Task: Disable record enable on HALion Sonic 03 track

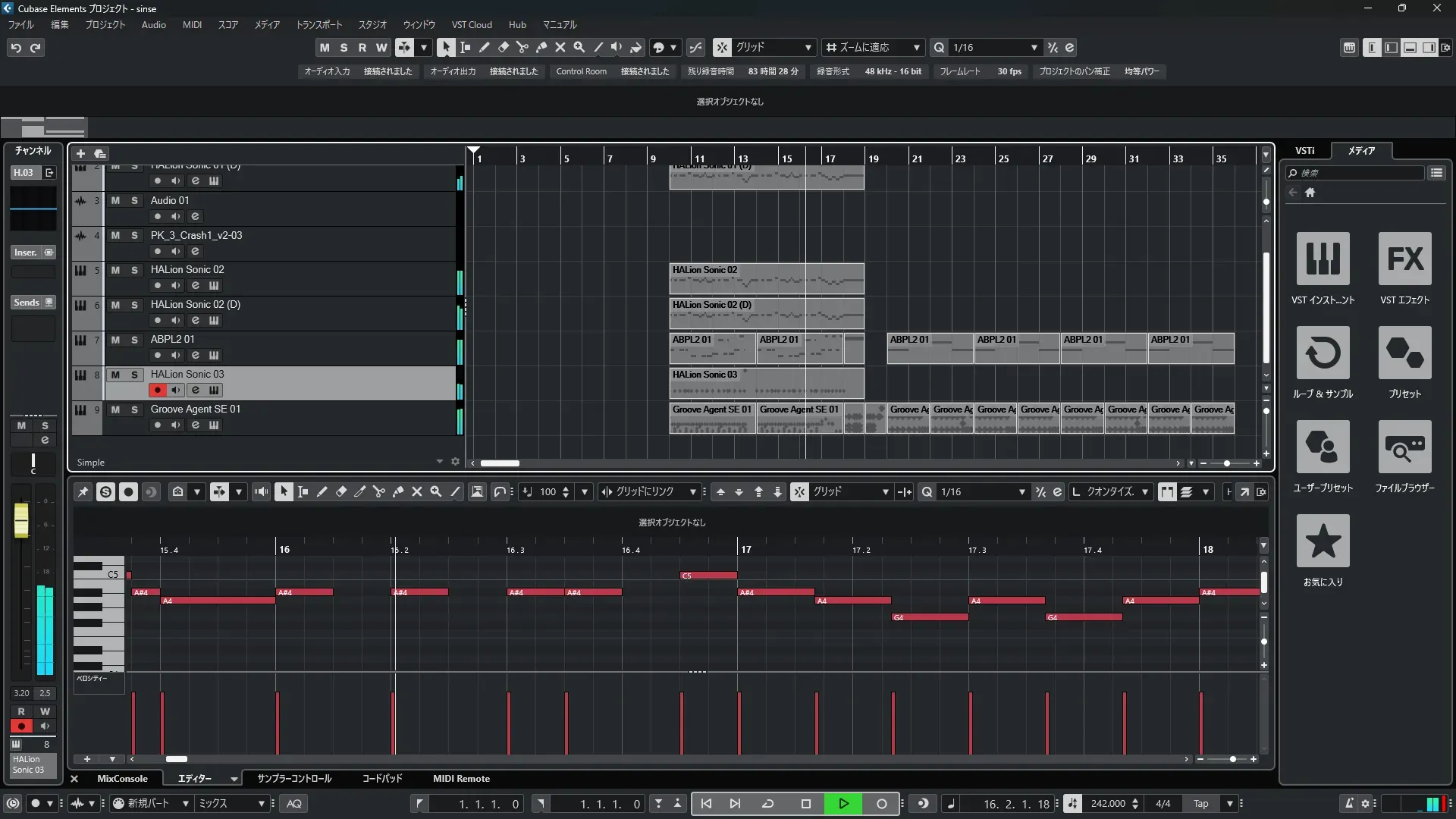Action: pos(157,391)
